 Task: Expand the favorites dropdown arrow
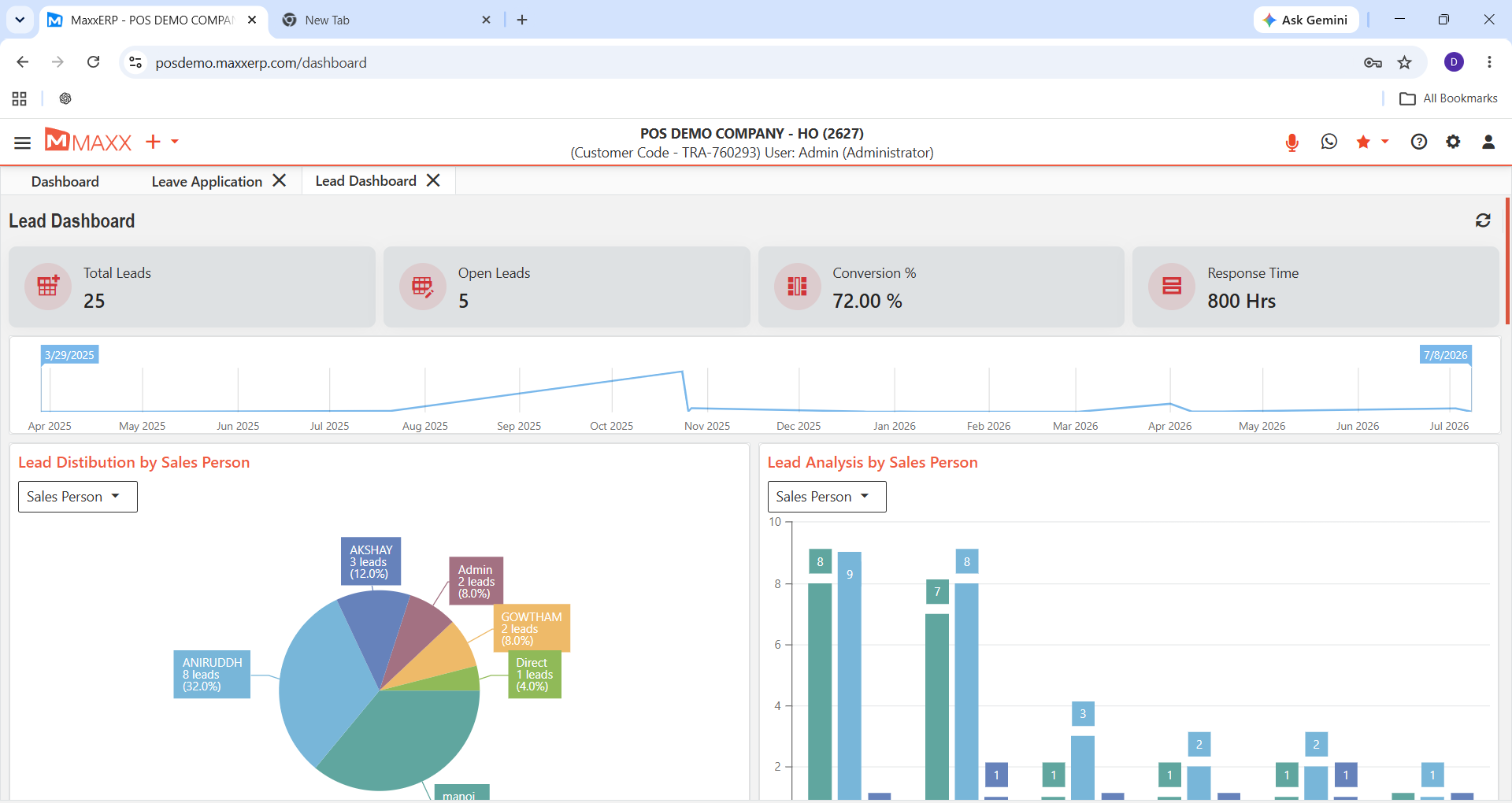pos(1384,142)
